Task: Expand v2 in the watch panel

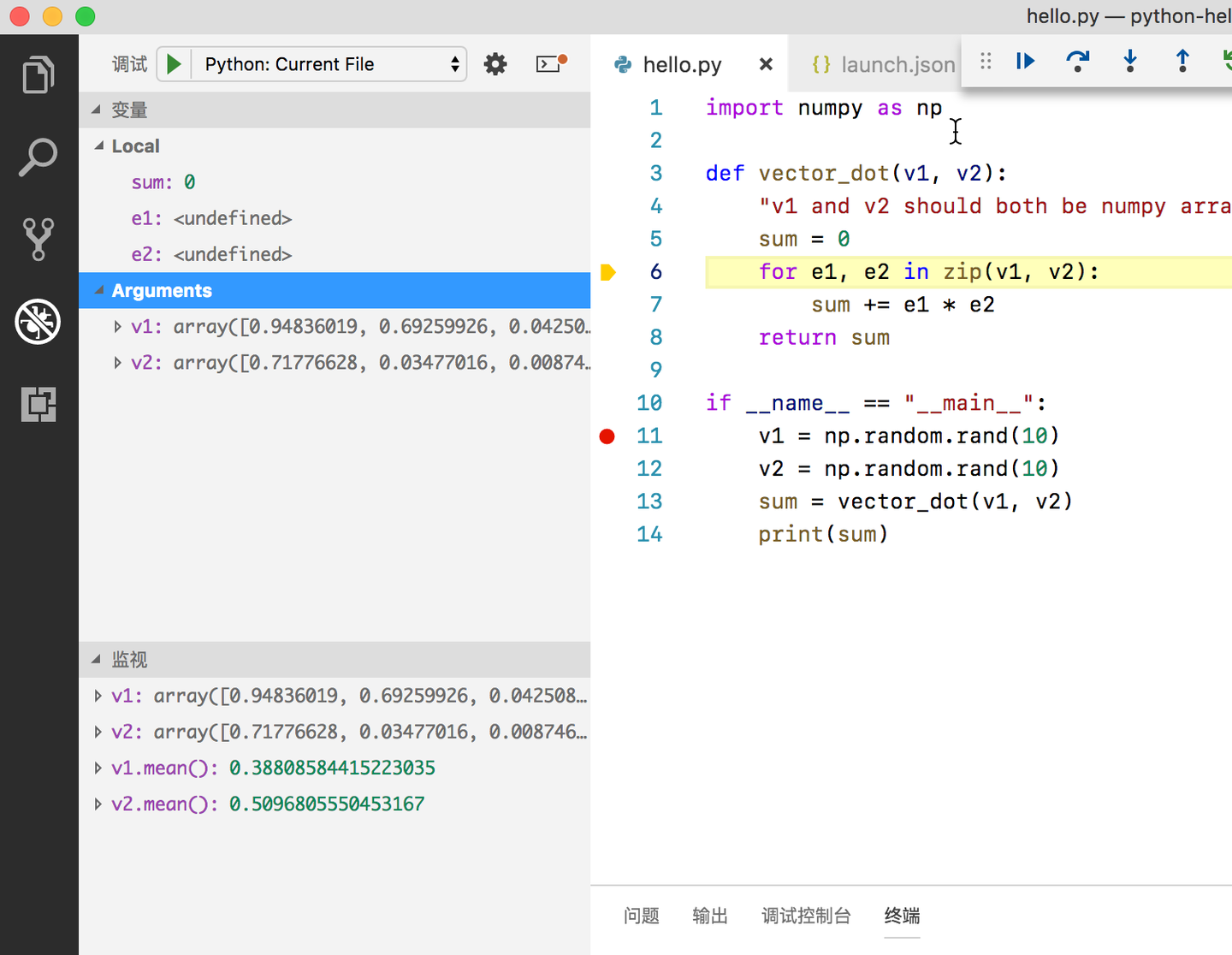Action: 98,732
